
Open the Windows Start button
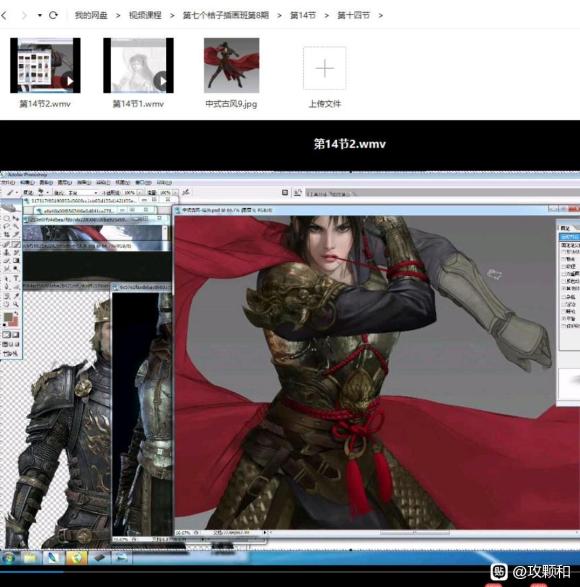coord(9,558)
